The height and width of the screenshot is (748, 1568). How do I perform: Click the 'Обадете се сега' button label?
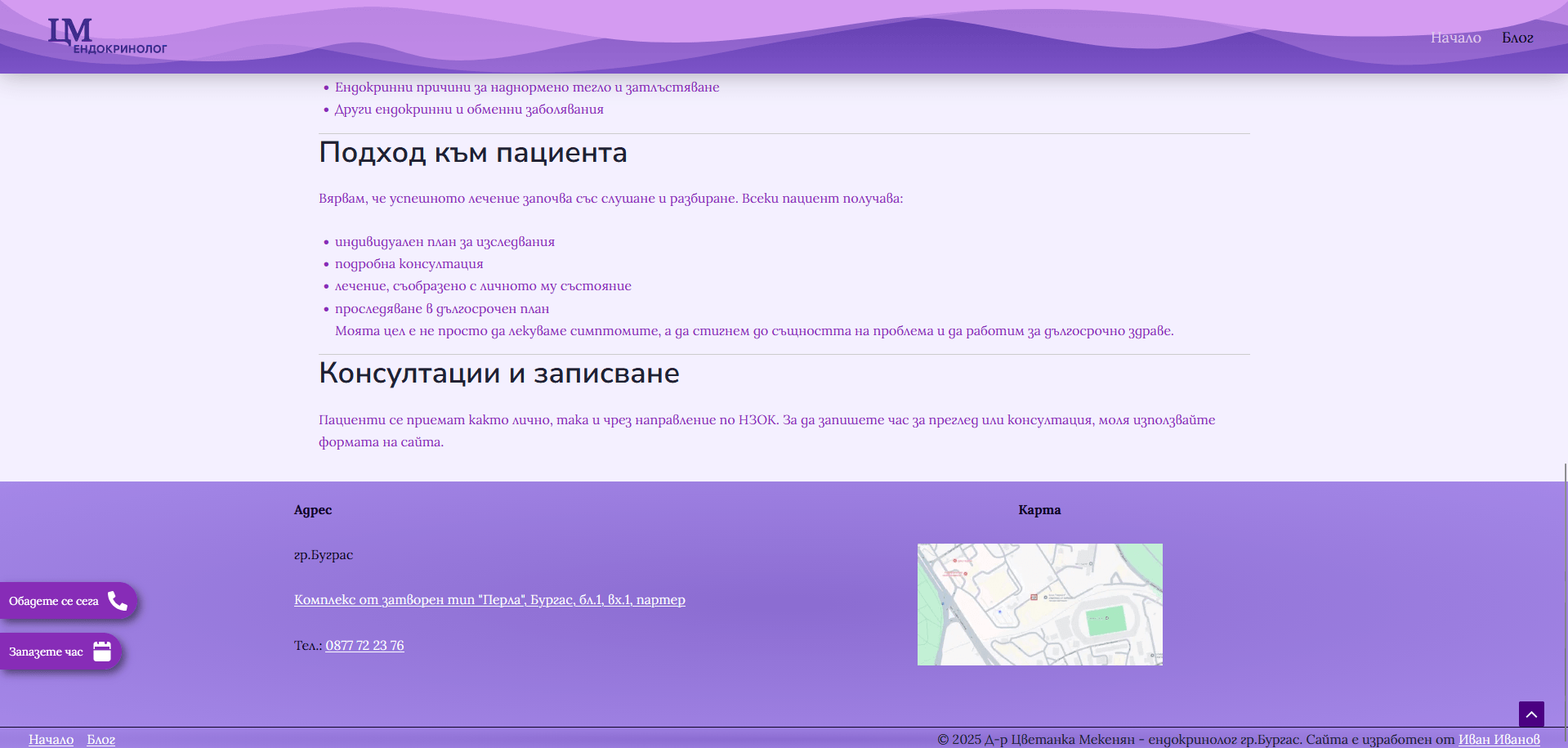pos(54,602)
